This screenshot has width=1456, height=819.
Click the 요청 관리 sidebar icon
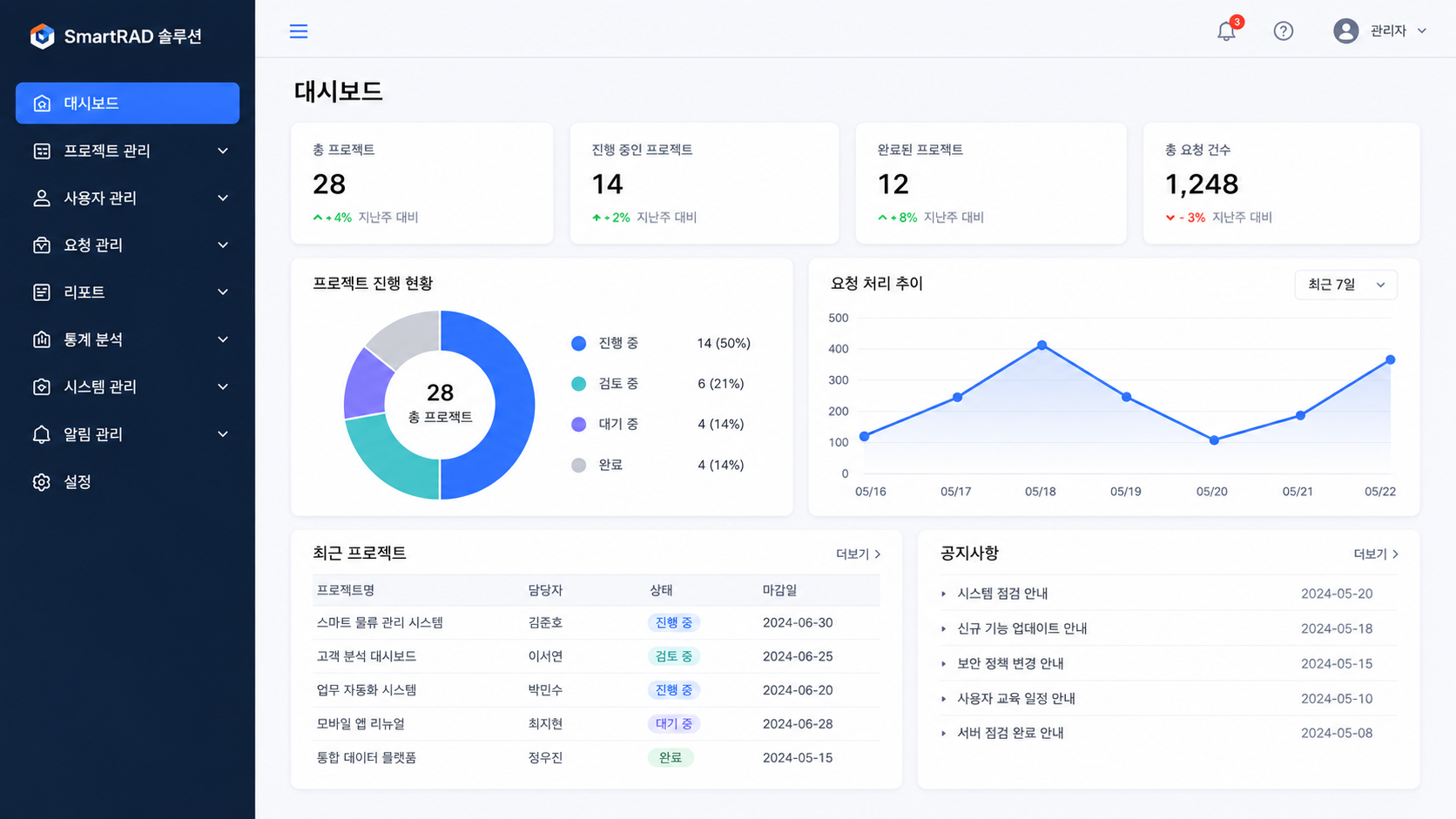click(x=42, y=245)
